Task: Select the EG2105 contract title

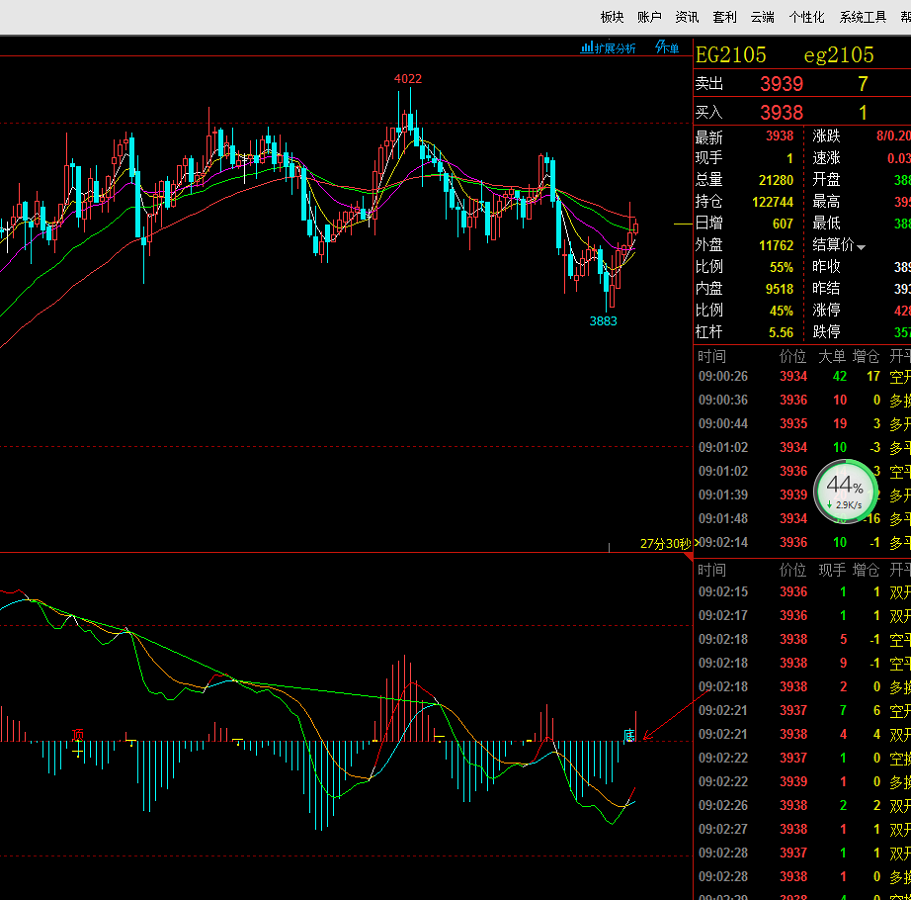Action: [731, 55]
